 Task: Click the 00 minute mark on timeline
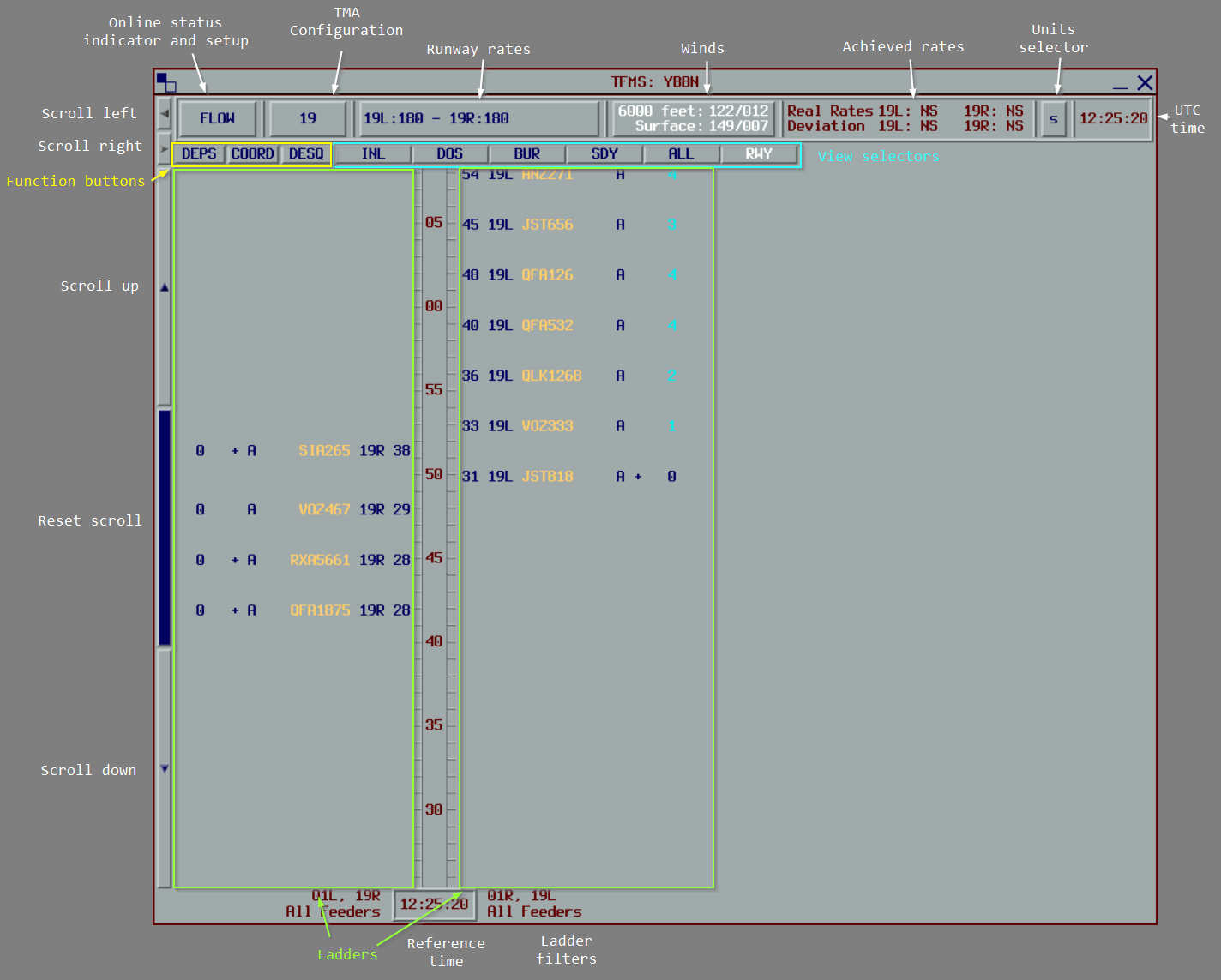coord(434,306)
